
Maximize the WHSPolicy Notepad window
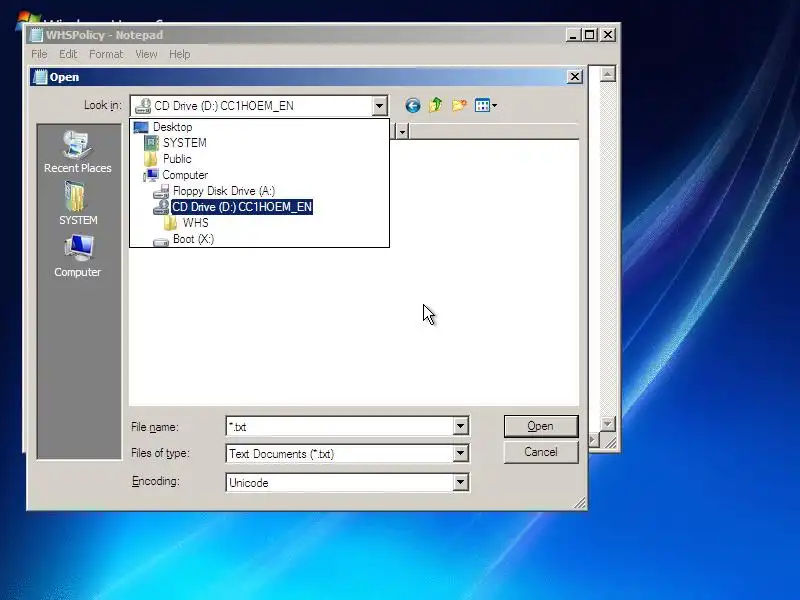[x=590, y=35]
